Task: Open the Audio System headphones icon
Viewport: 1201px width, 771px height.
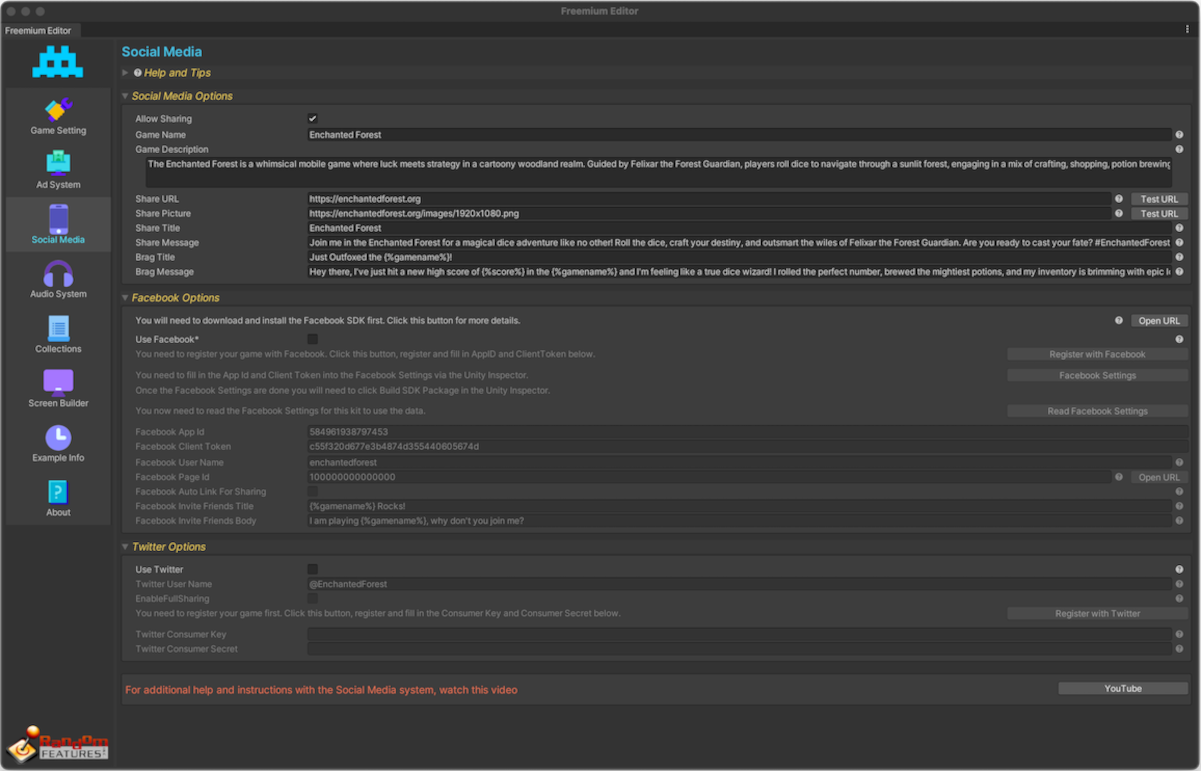Action: 58,273
